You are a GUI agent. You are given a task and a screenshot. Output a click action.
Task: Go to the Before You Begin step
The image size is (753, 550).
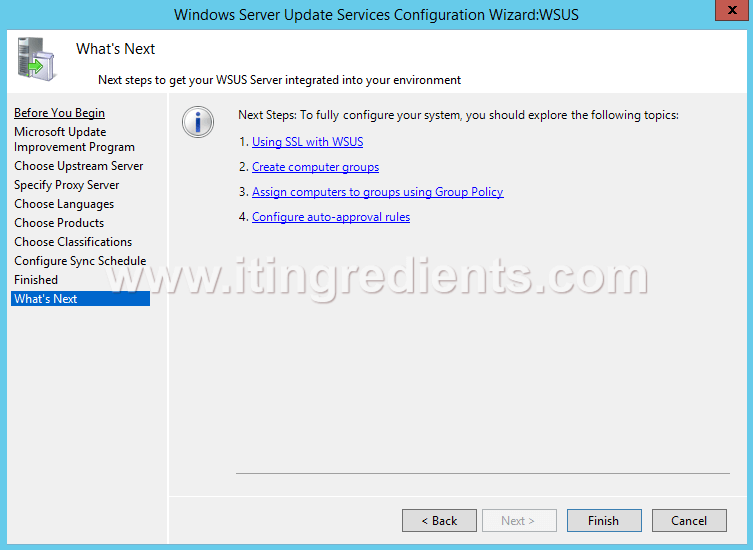(x=60, y=113)
